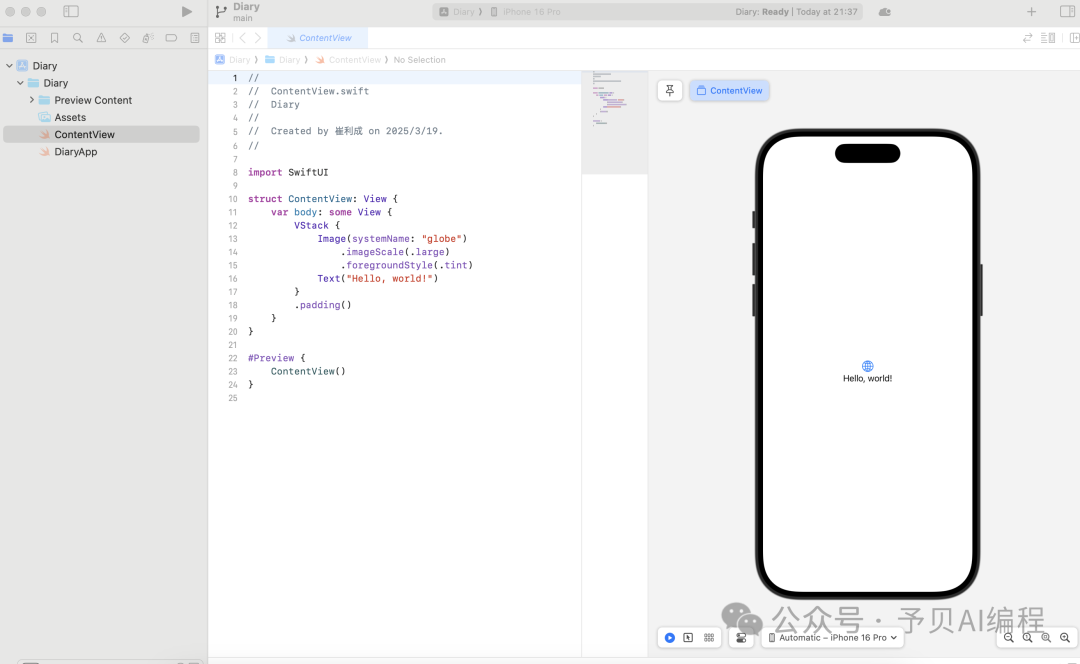Open the Test navigator diamond icon

click(124, 38)
